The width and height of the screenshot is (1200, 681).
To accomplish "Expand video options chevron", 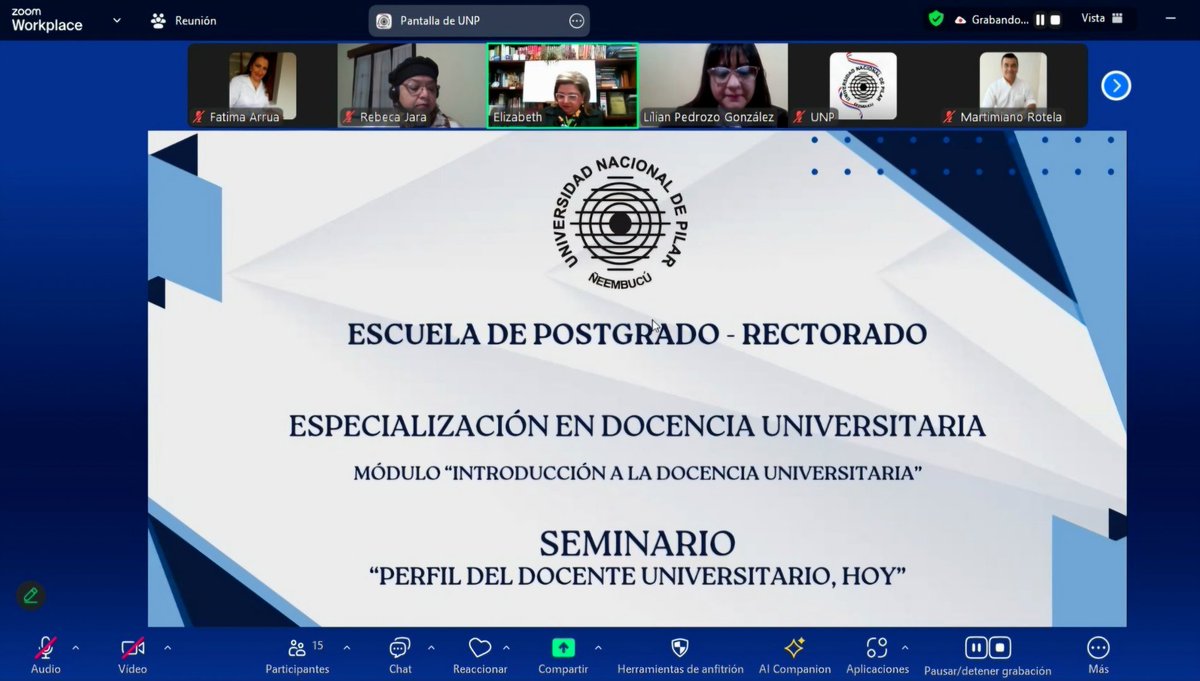I will [x=167, y=648].
